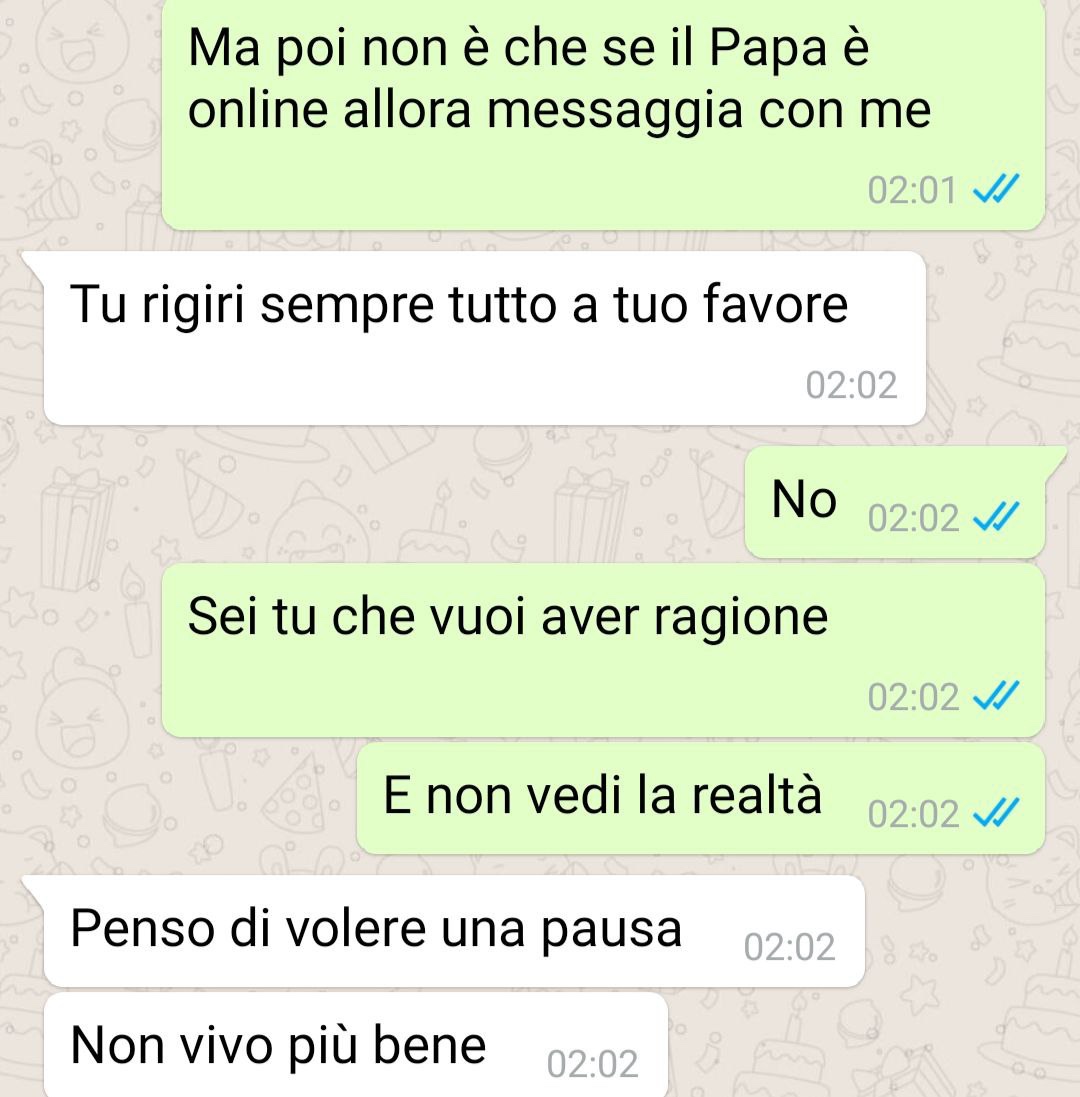Click the blue read ticks on Papa message
The image size is (1080, 1097).
click(x=996, y=189)
